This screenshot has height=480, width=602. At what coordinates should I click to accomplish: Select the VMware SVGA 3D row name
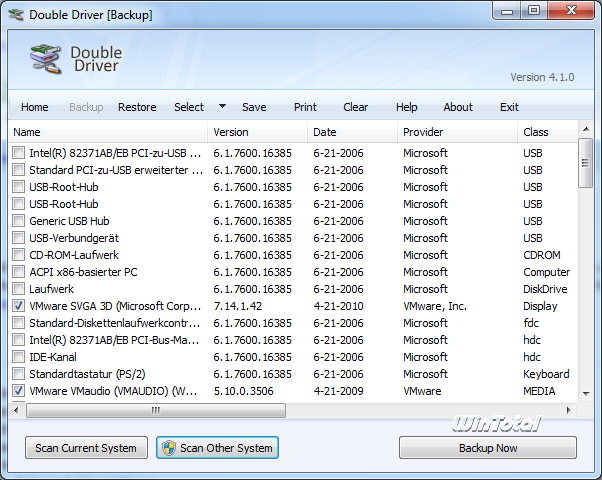point(115,306)
